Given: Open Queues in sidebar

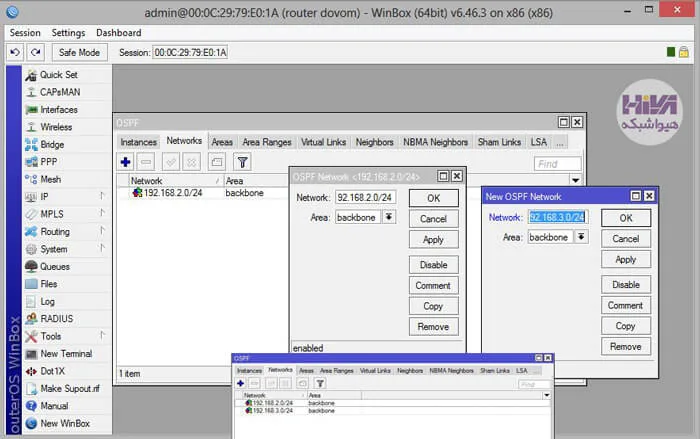Looking at the screenshot, I should pyautogui.click(x=67, y=266).
